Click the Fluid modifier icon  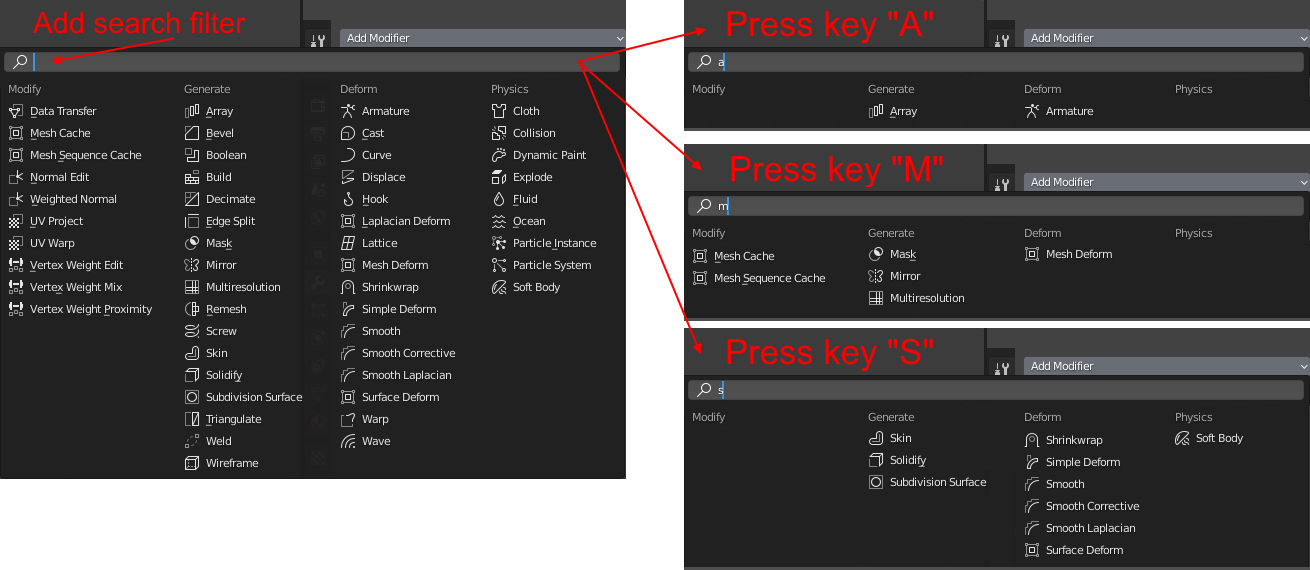point(500,199)
